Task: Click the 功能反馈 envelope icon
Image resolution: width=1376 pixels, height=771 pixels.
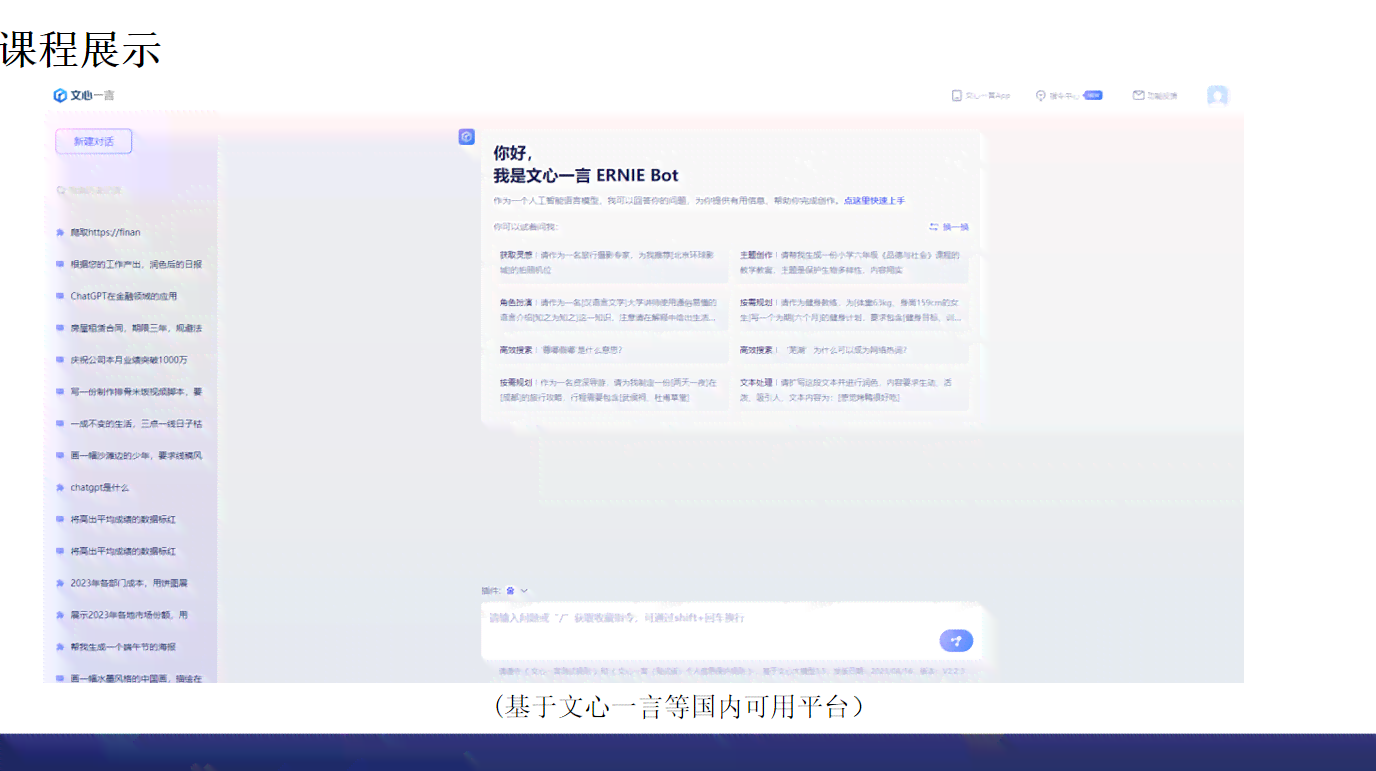Action: click(1138, 96)
